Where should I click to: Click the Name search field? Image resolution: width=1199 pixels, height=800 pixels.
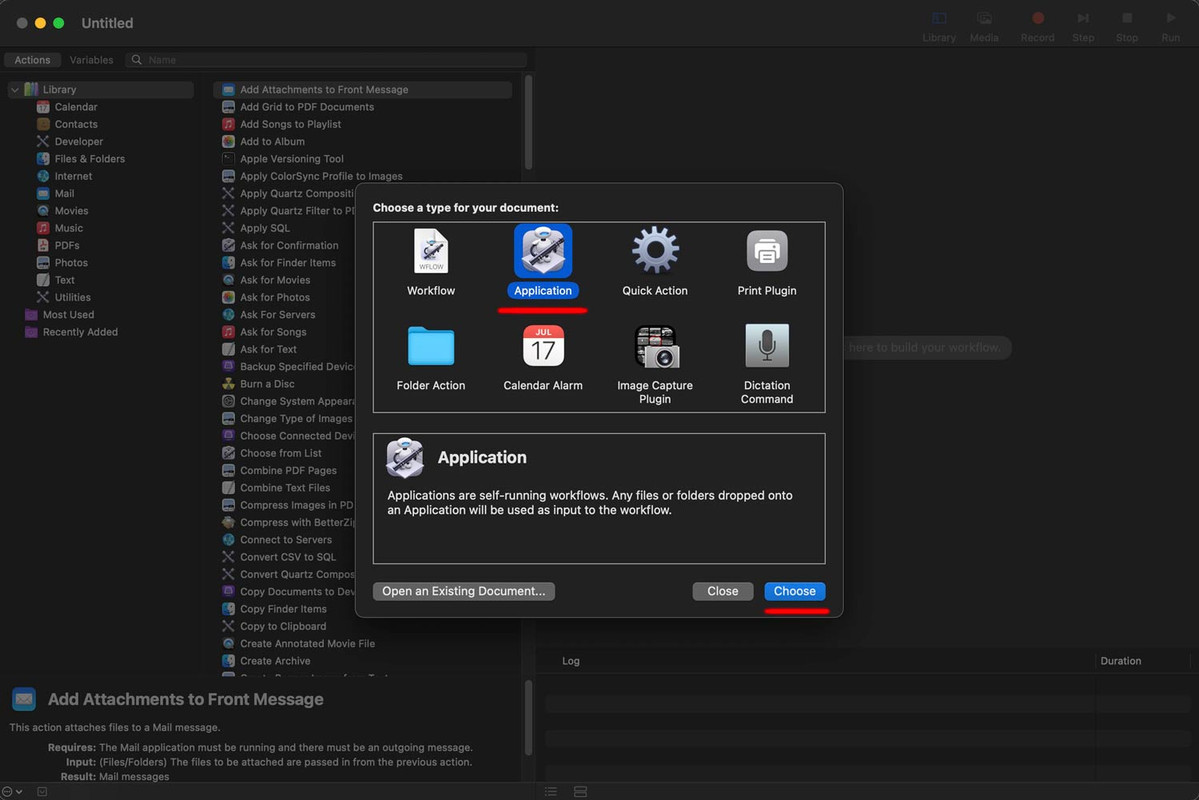point(327,60)
